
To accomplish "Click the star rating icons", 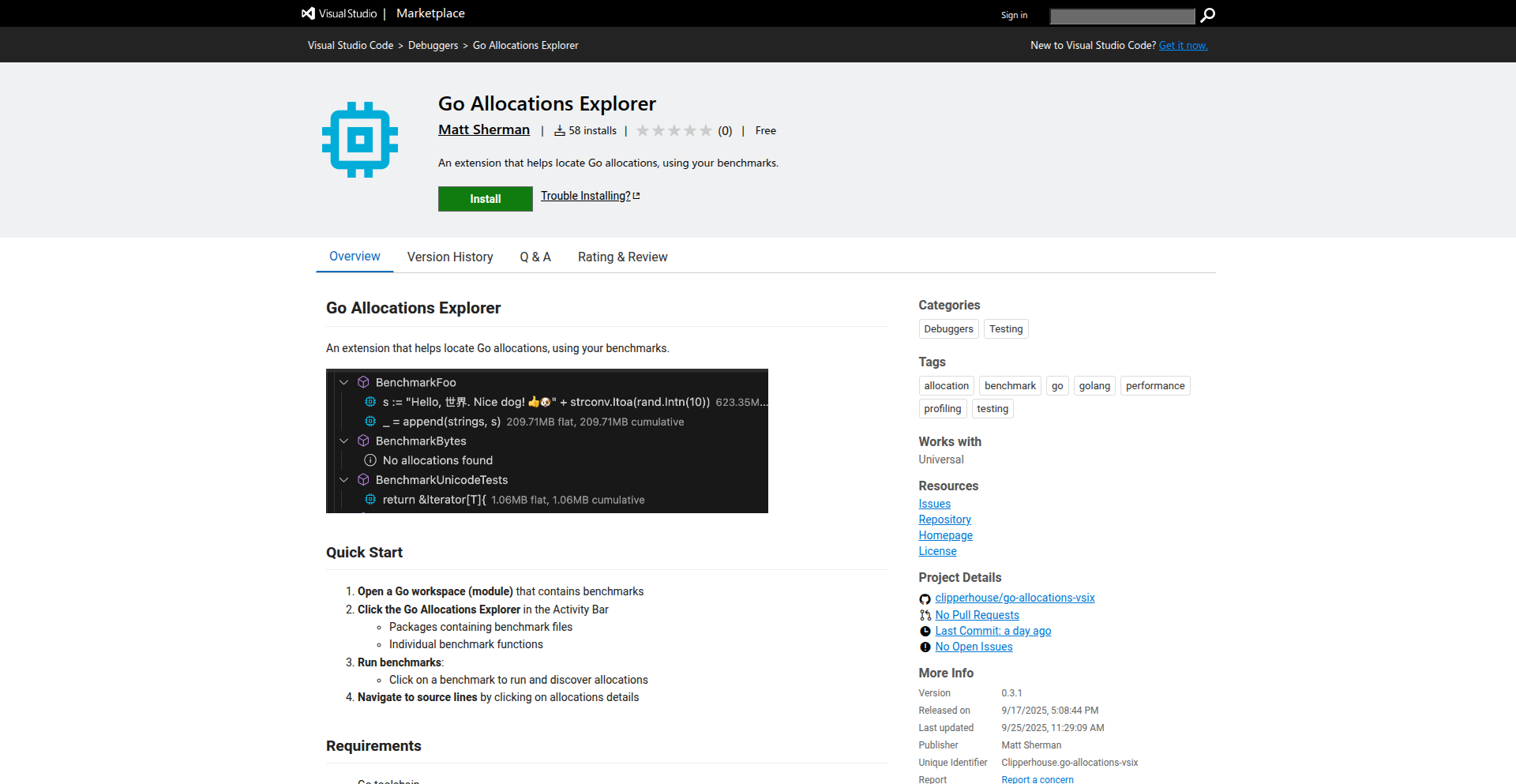I will (674, 130).
